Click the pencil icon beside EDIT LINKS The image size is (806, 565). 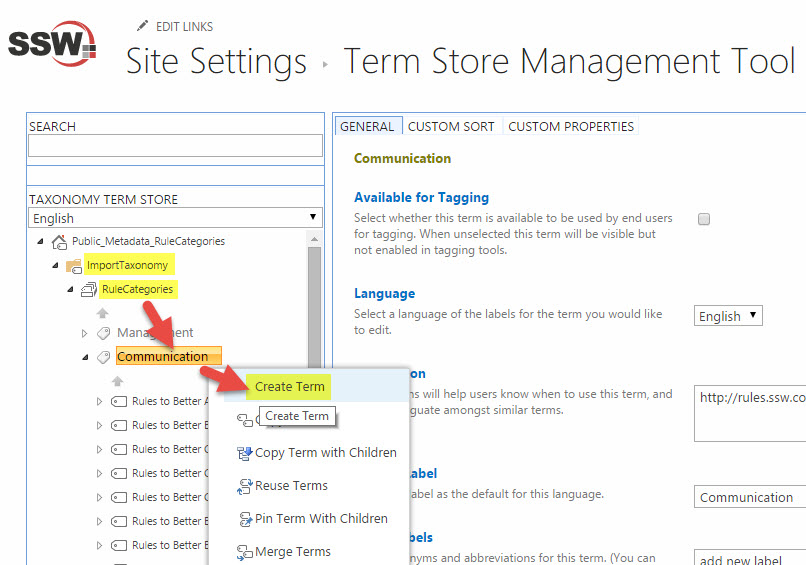141,26
